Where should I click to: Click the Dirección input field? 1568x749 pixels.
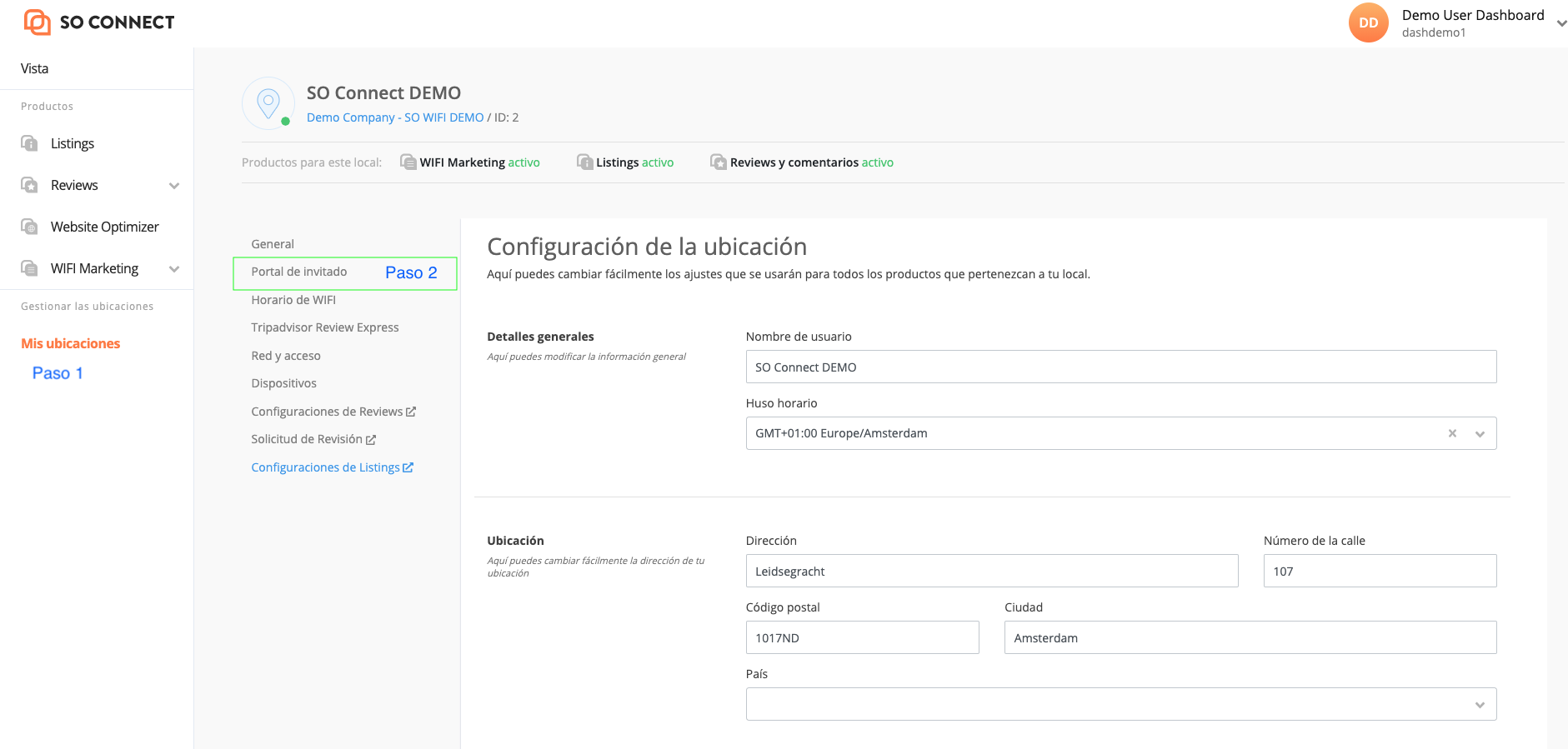(992, 571)
